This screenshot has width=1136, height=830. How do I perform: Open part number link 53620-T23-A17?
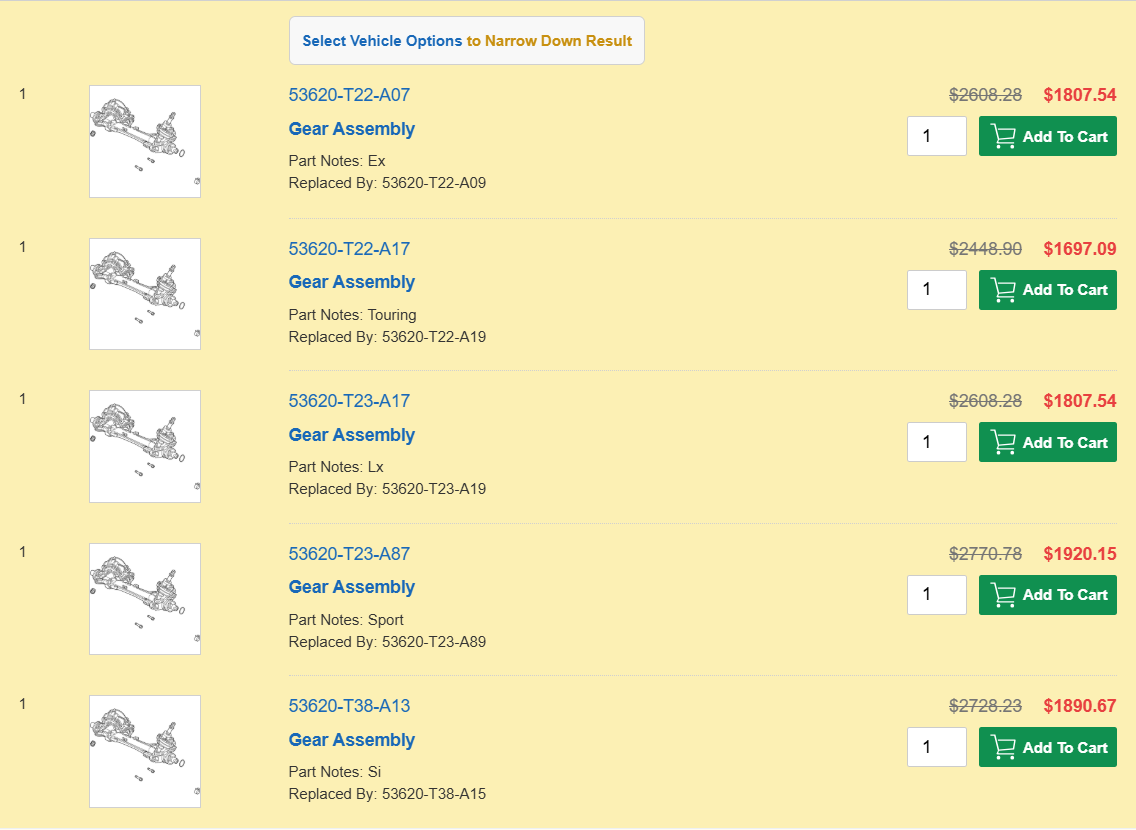click(x=349, y=401)
